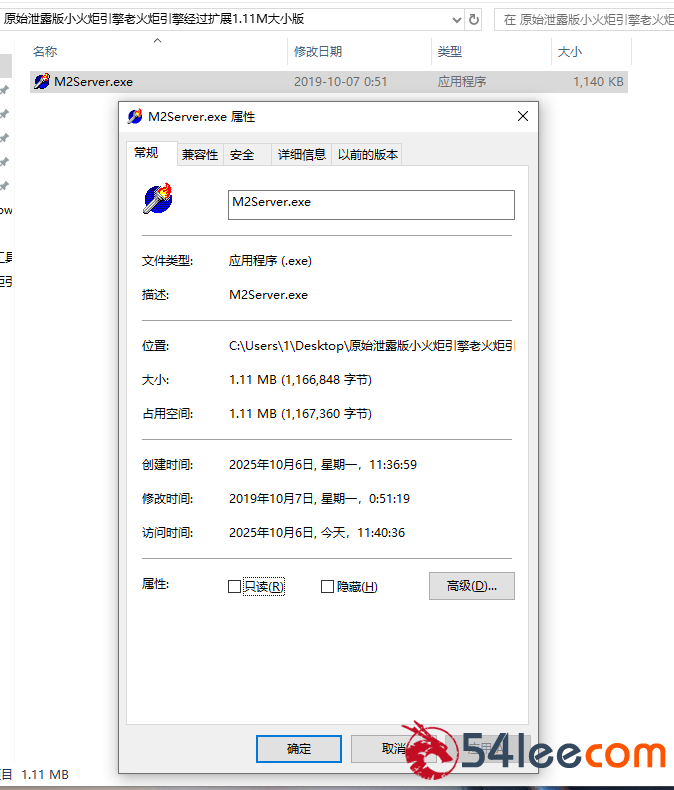Click the sort arrow above name column
This screenshot has width=674, height=790.
pyautogui.click(x=157, y=41)
